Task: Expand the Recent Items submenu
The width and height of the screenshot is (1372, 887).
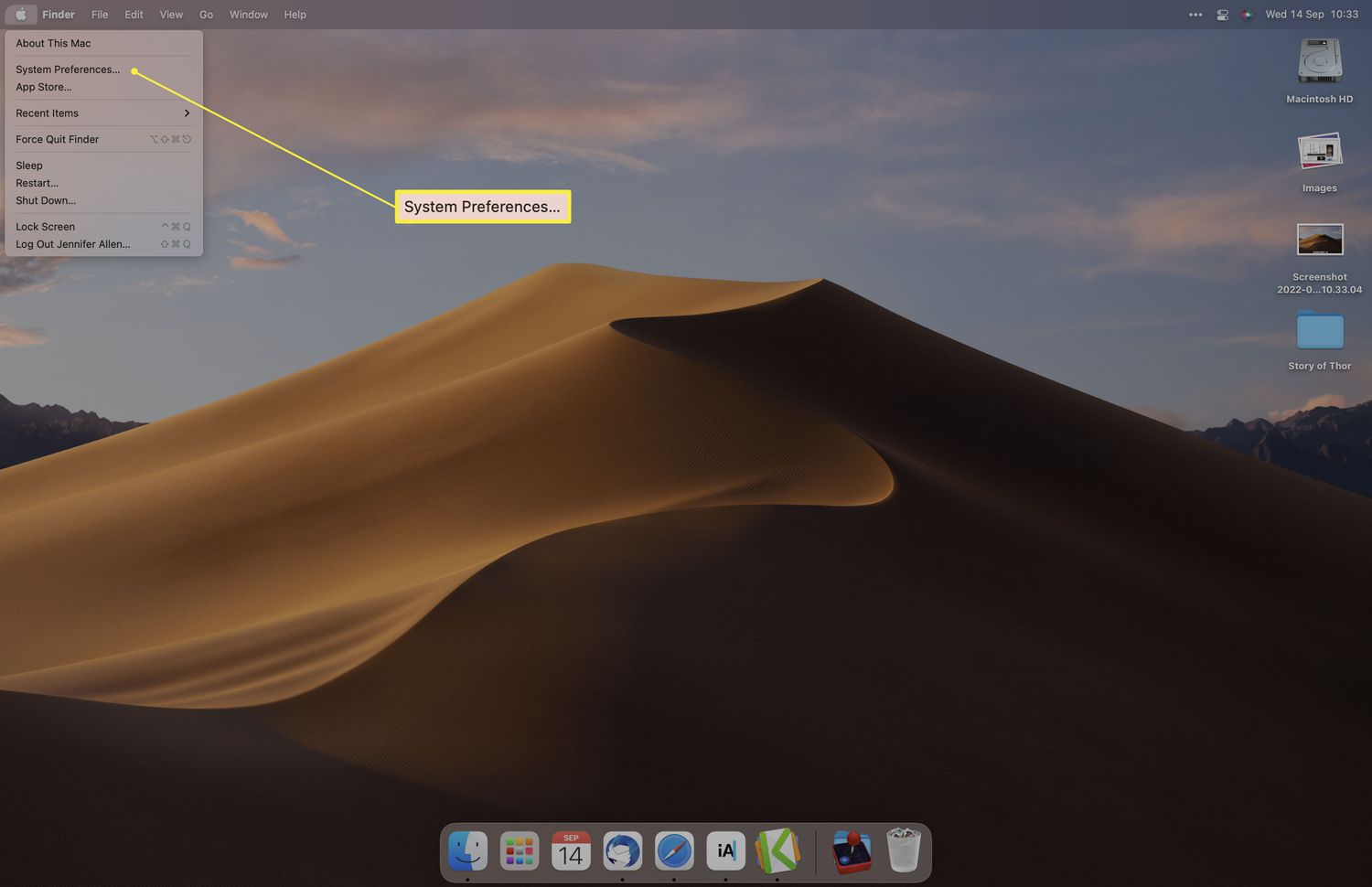Action: 102,113
